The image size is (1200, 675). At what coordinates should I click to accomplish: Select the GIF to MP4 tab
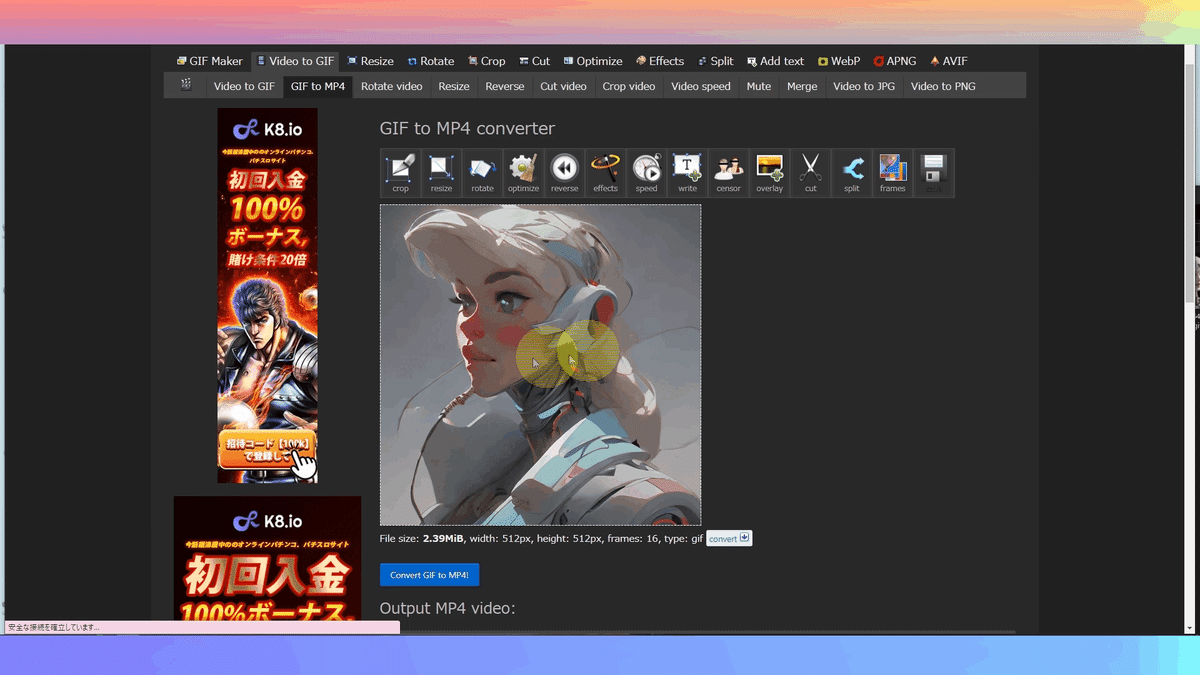[x=318, y=86]
